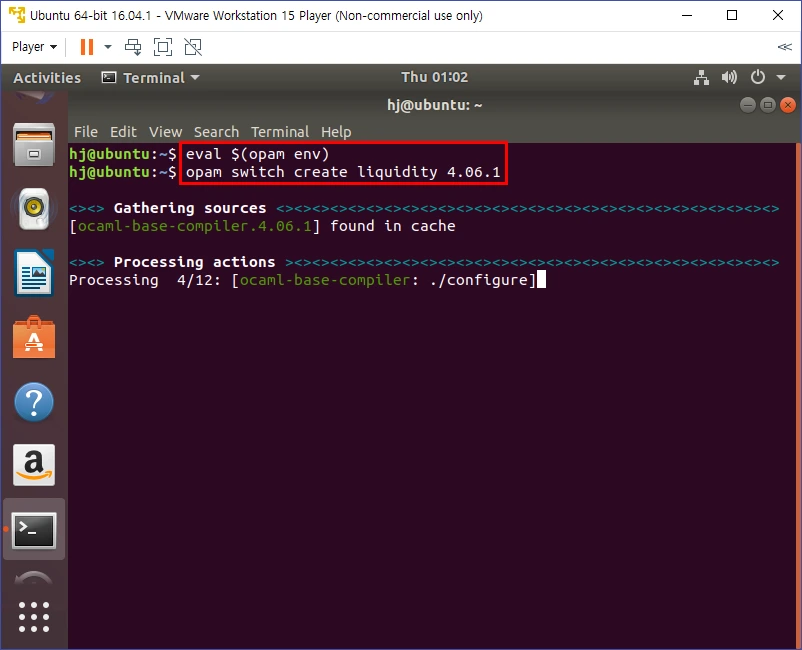Click the terminal window title hj@ubuntu: ~
Image resolution: width=802 pixels, height=650 pixels.
coord(434,105)
